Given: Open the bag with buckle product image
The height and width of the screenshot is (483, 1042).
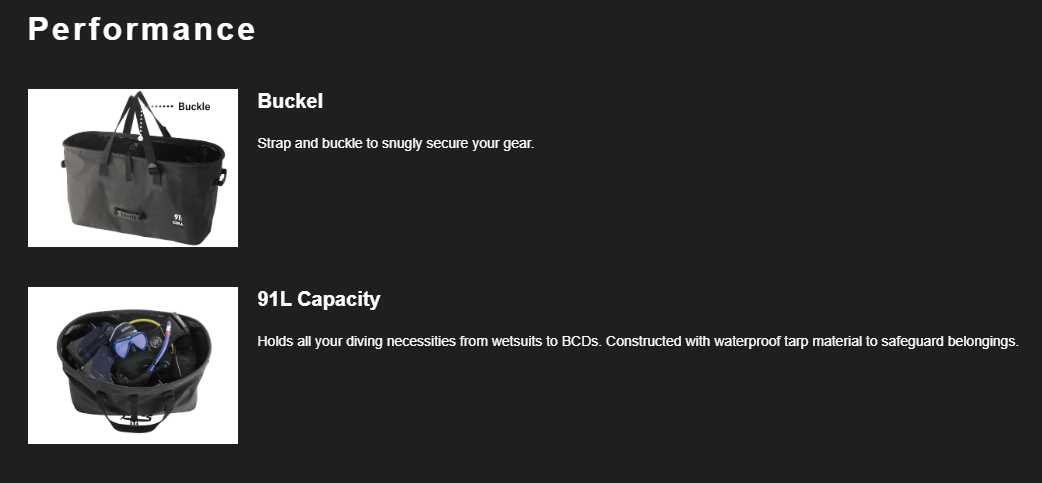Looking at the screenshot, I should tap(133, 168).
